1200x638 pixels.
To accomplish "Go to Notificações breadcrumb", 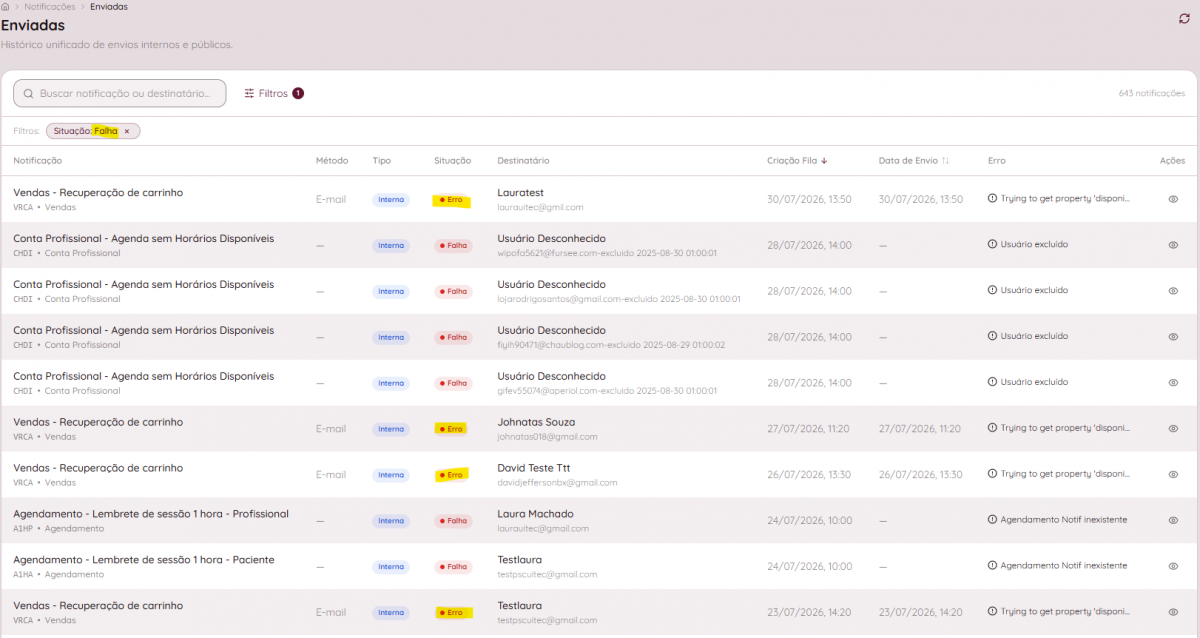I will point(50,6).
